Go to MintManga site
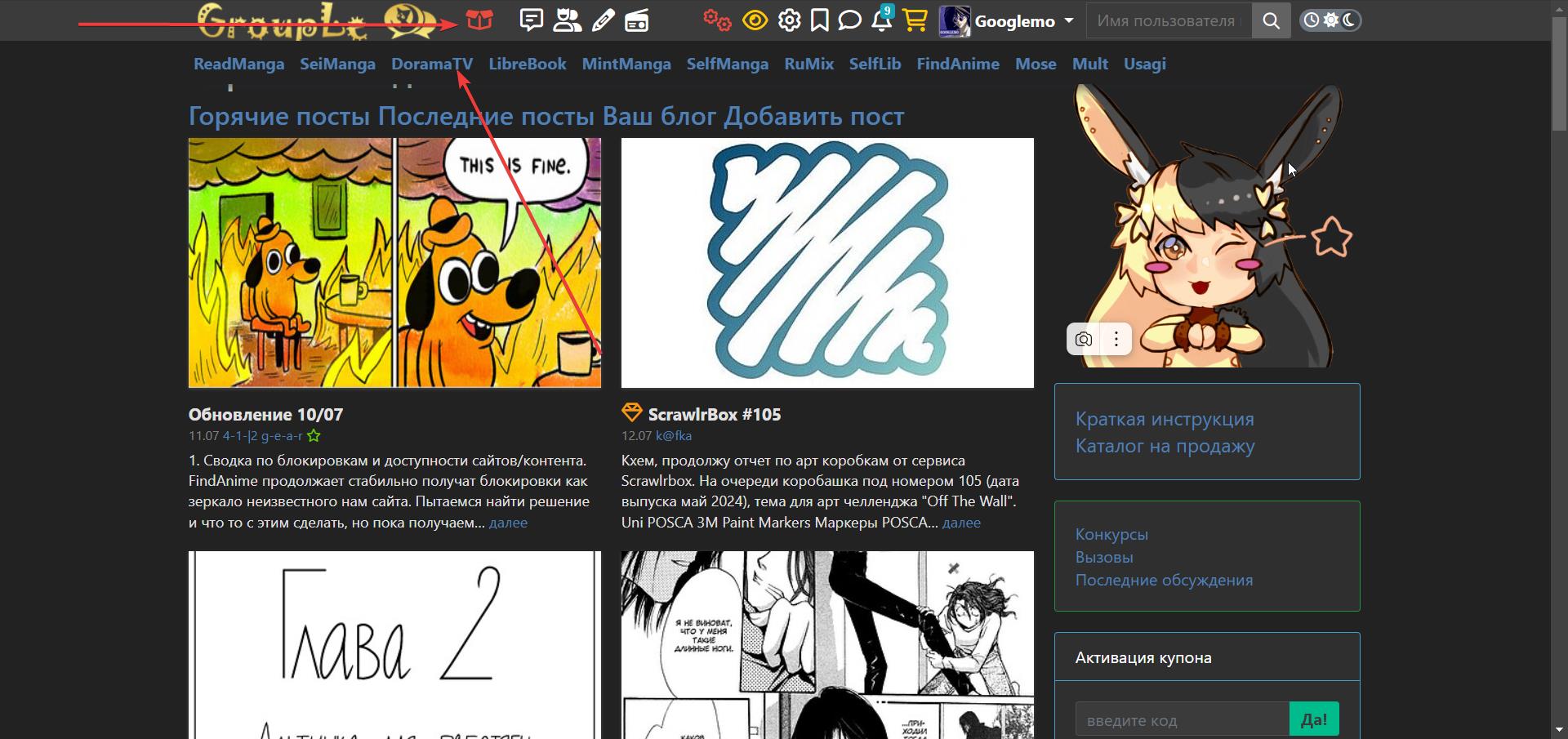This screenshot has height=739, width=1568. [626, 64]
